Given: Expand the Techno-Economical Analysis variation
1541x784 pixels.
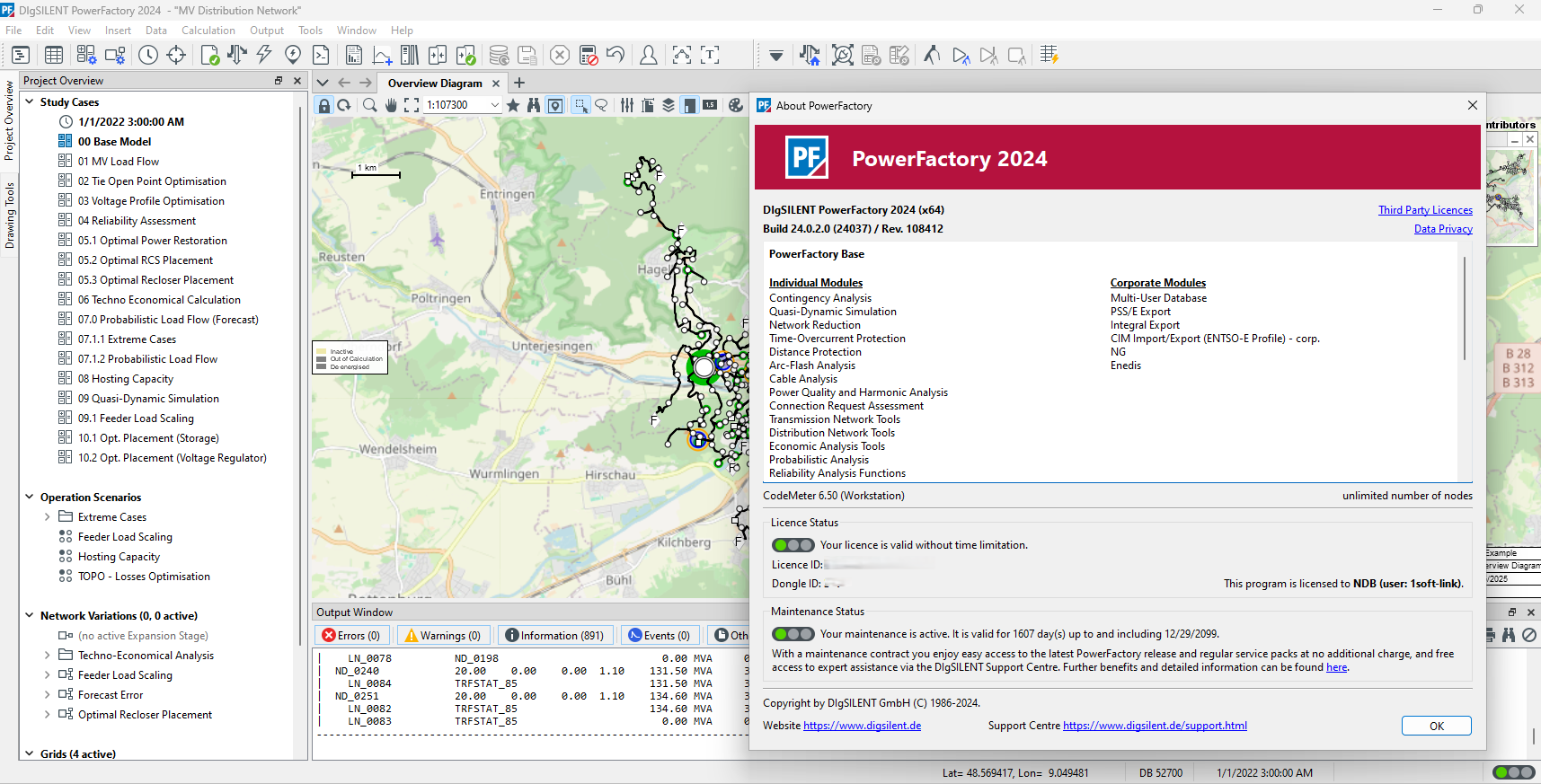Looking at the screenshot, I should pyautogui.click(x=48, y=655).
